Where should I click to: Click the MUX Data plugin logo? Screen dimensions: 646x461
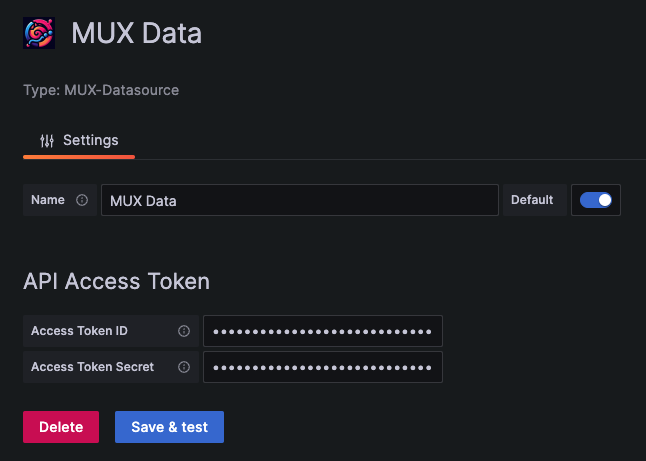coord(39,33)
